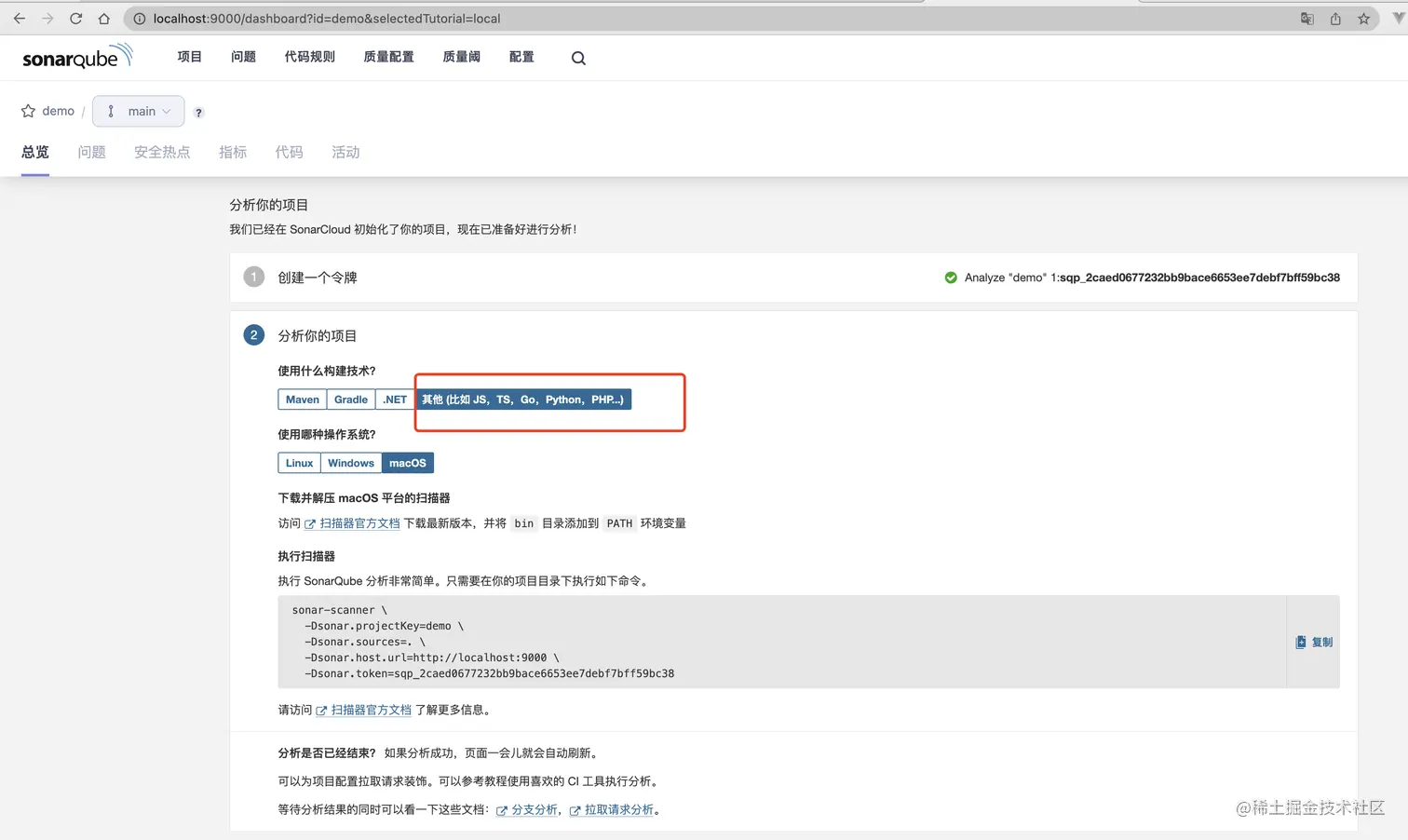Open the search magnifier icon
1408x840 pixels.
(578, 58)
